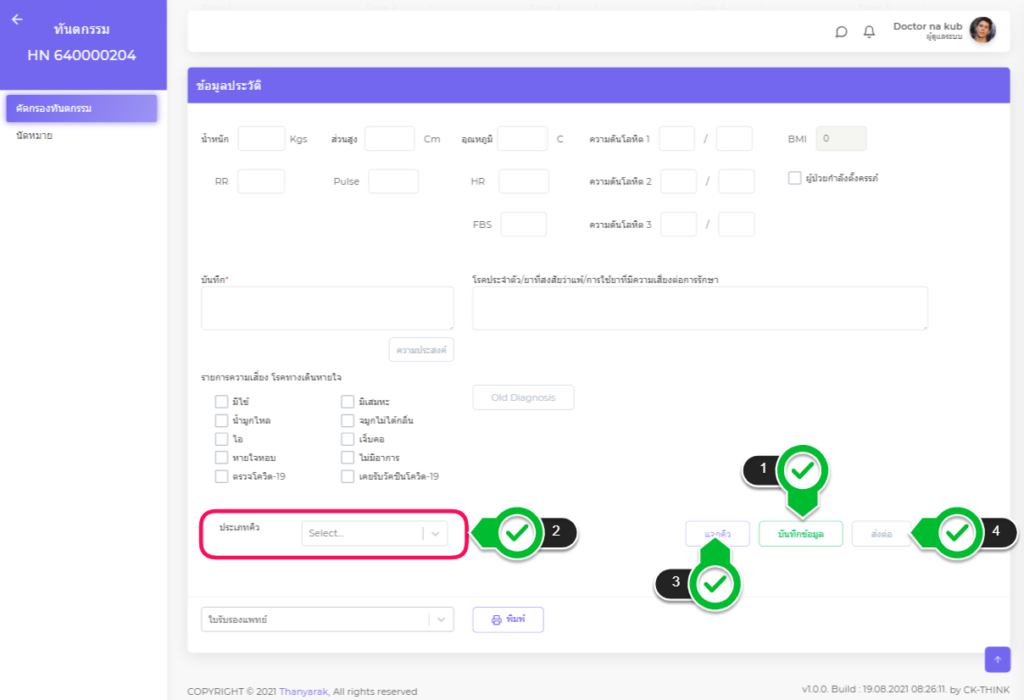Open the นัดหมาย sidebar menu item
The height and width of the screenshot is (700, 1024).
click(35, 135)
